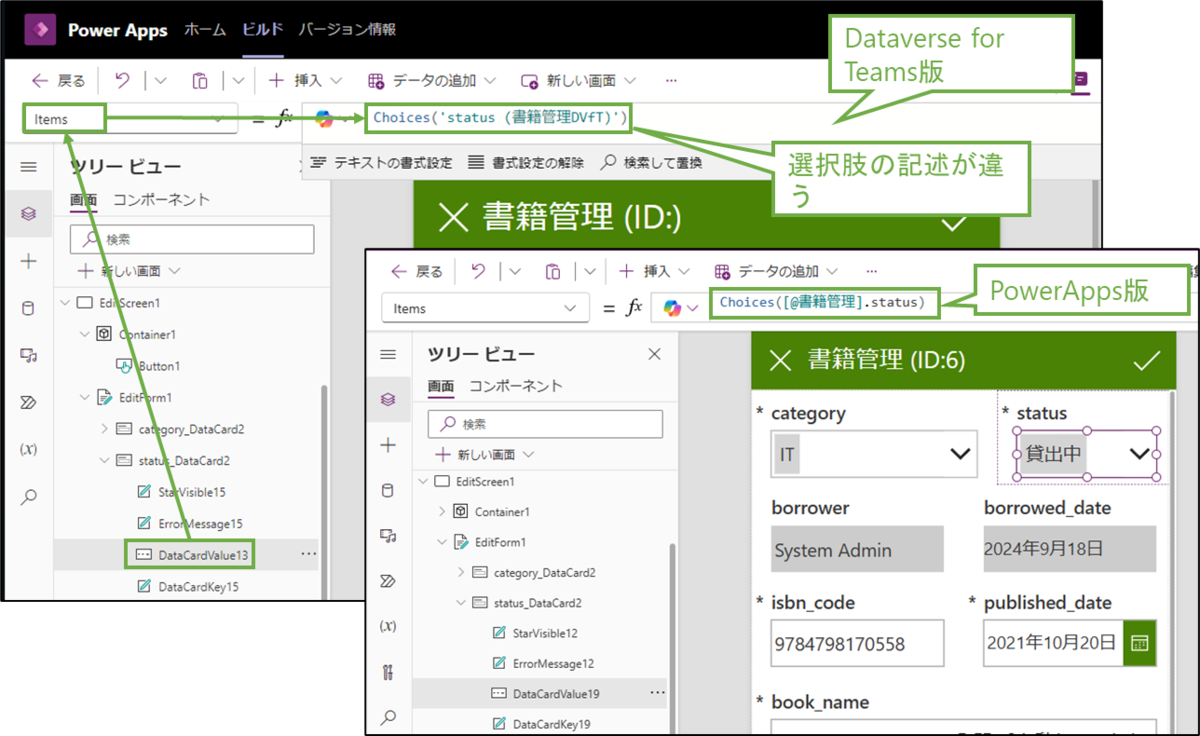Click the isbn_code field 9784798170558
The height and width of the screenshot is (736, 1200).
(857, 642)
